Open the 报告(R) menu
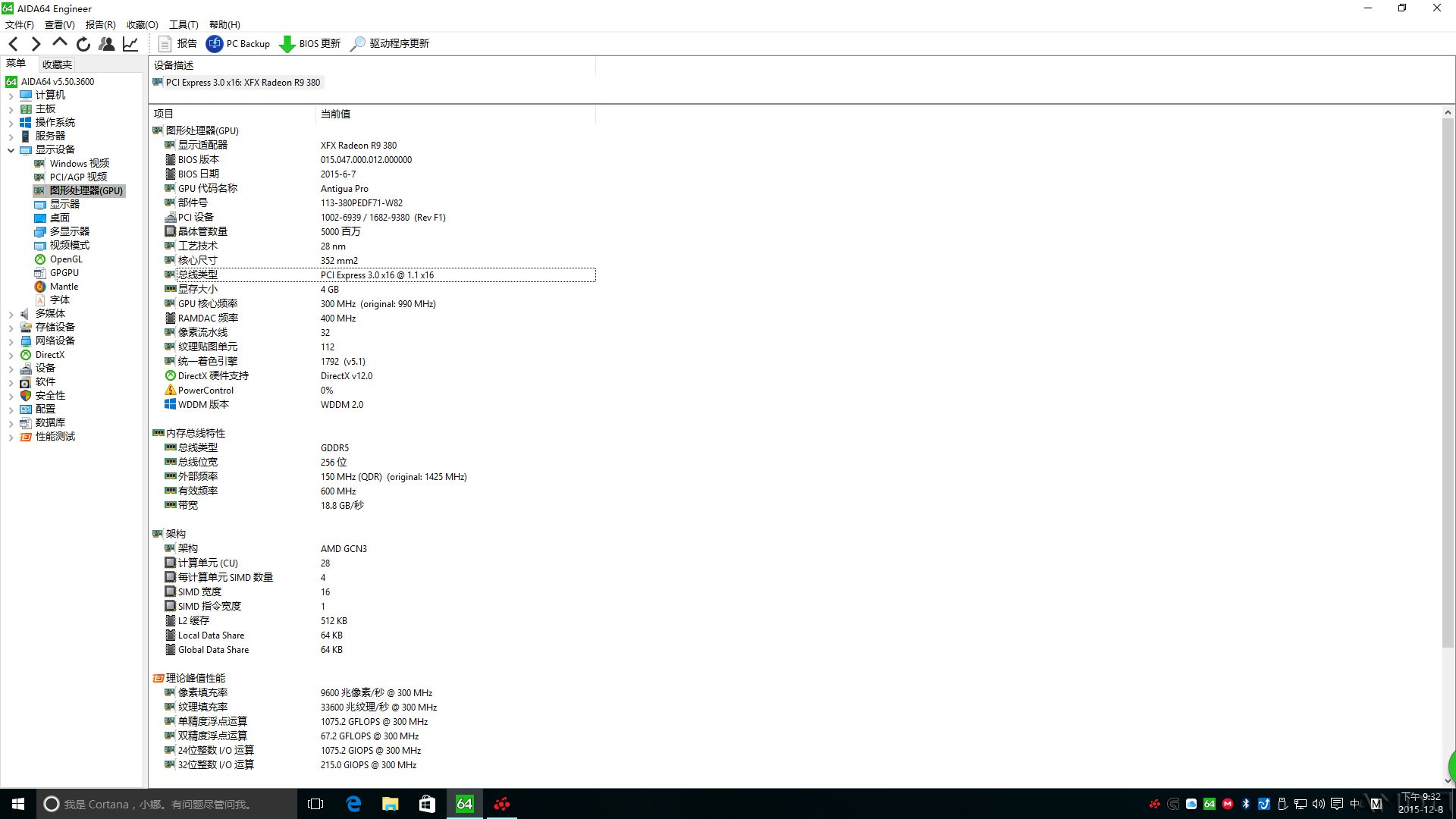This screenshot has height=819, width=1456. pyautogui.click(x=100, y=24)
